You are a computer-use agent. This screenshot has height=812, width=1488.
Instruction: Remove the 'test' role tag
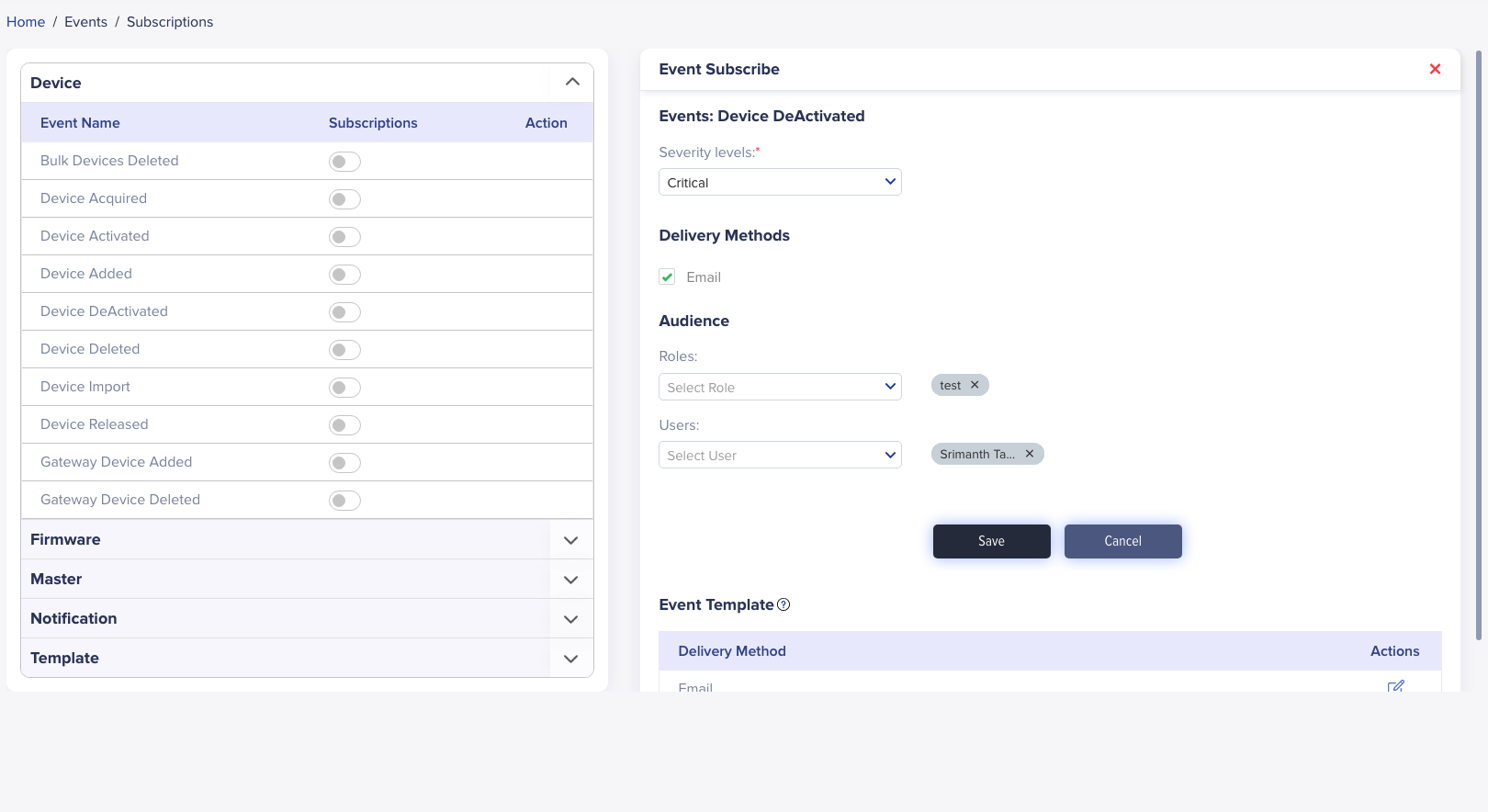pyautogui.click(x=975, y=385)
